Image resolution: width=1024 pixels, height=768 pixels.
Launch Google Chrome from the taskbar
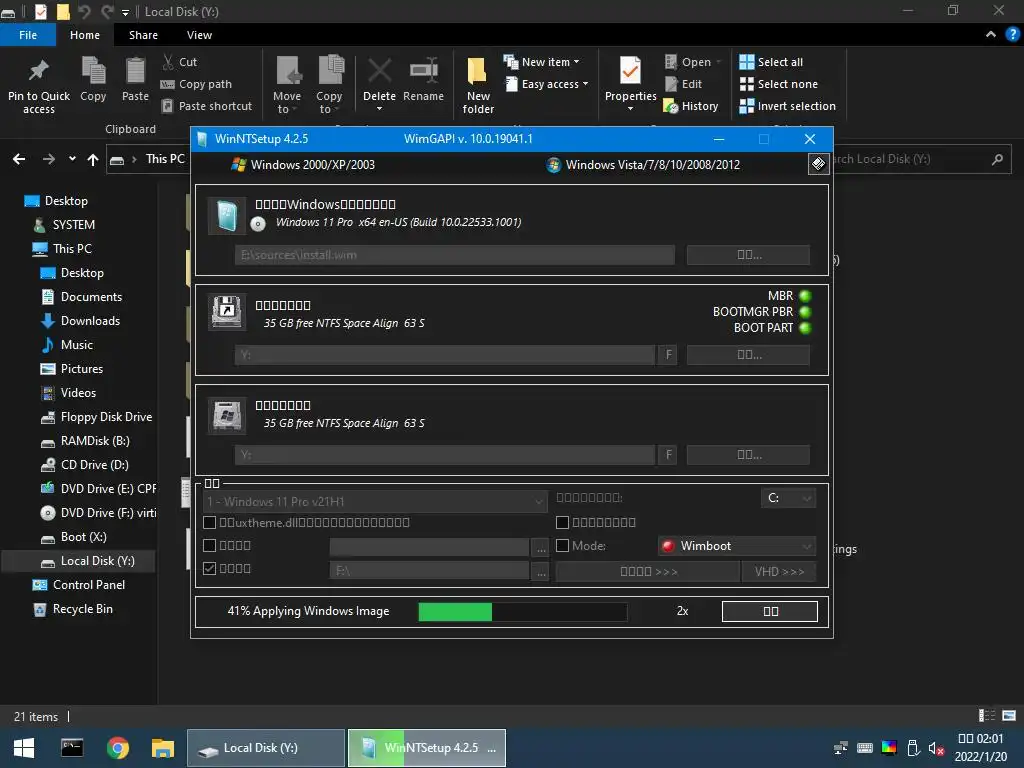(118, 748)
